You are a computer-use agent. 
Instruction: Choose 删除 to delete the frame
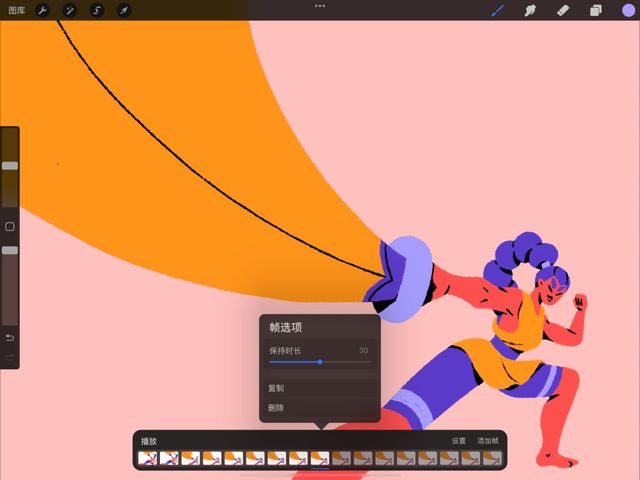click(320, 408)
